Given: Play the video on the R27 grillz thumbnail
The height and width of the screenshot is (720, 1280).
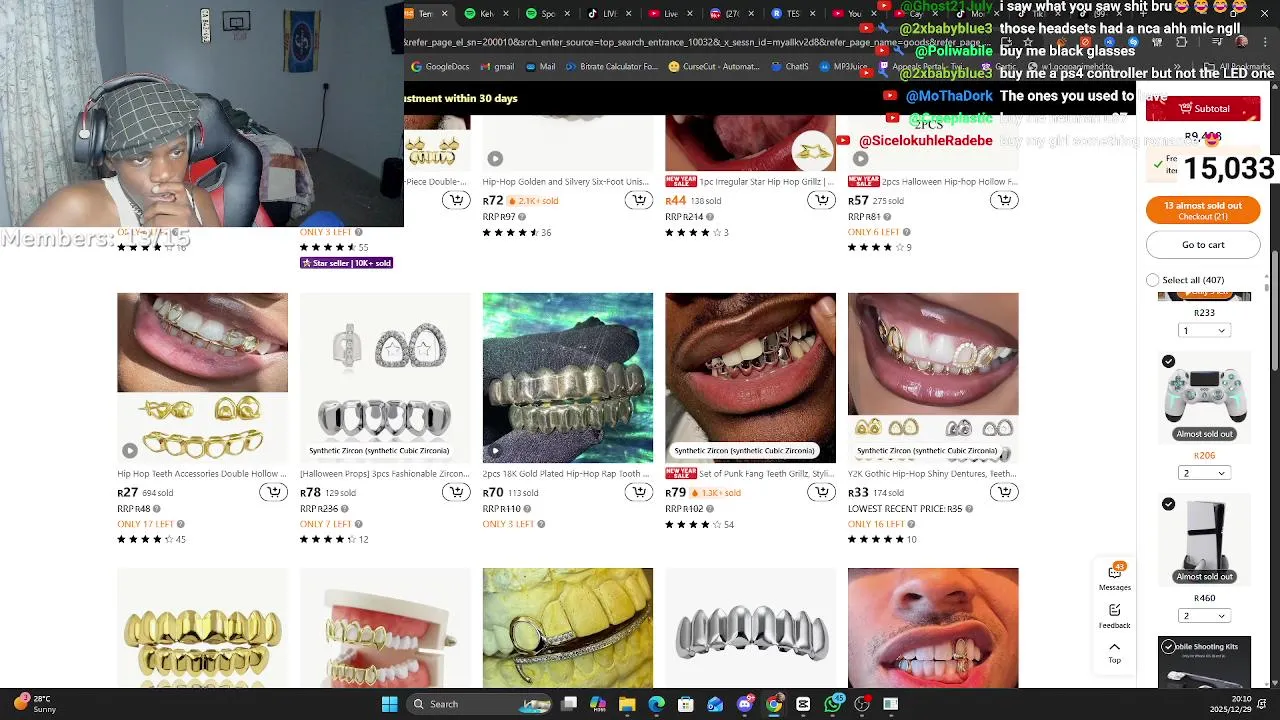Looking at the screenshot, I should (x=130, y=450).
